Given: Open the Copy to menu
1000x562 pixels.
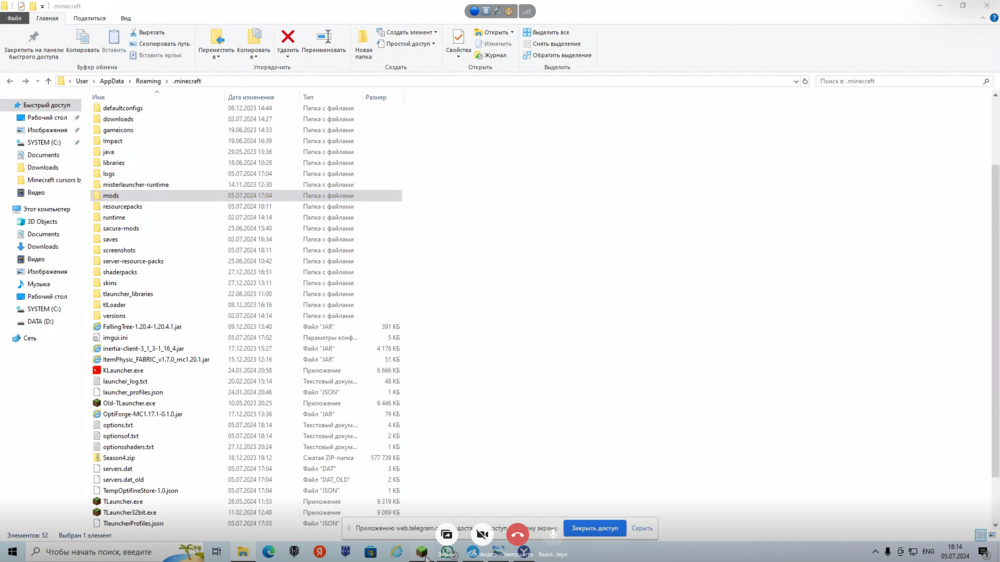Looking at the screenshot, I should click(x=253, y=44).
